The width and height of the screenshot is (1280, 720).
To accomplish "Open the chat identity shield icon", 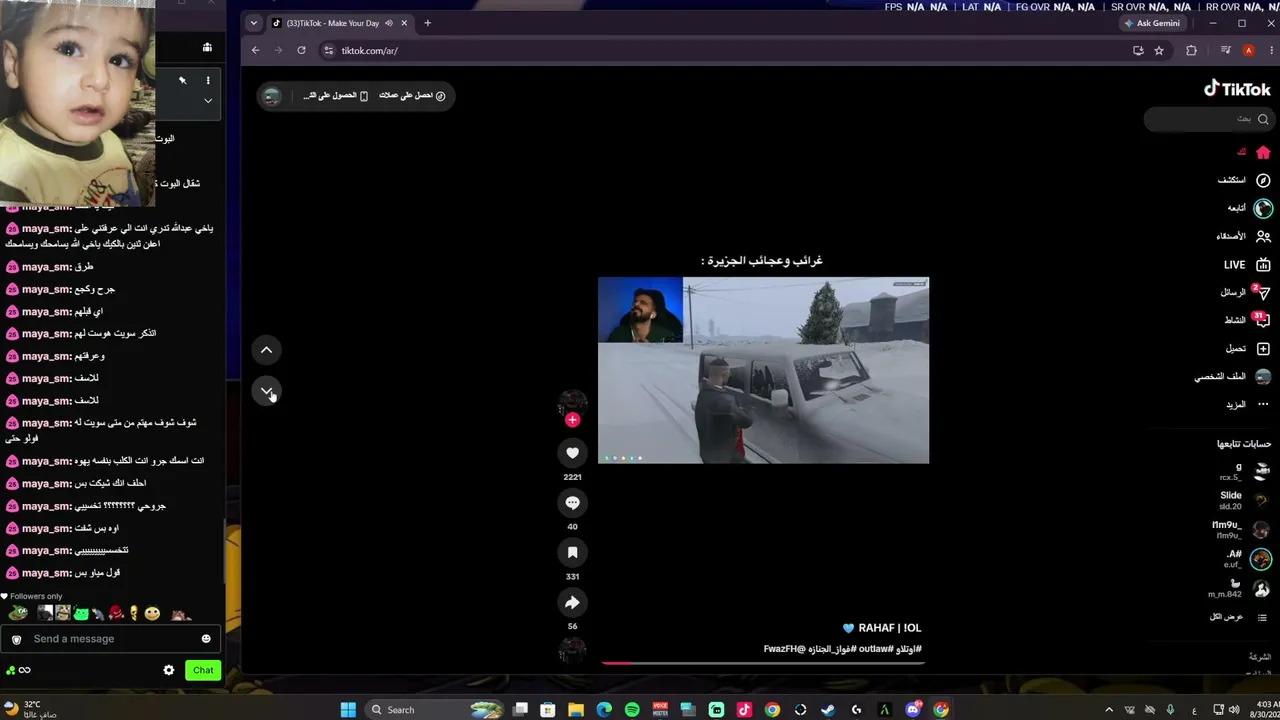I will click(x=16, y=639).
